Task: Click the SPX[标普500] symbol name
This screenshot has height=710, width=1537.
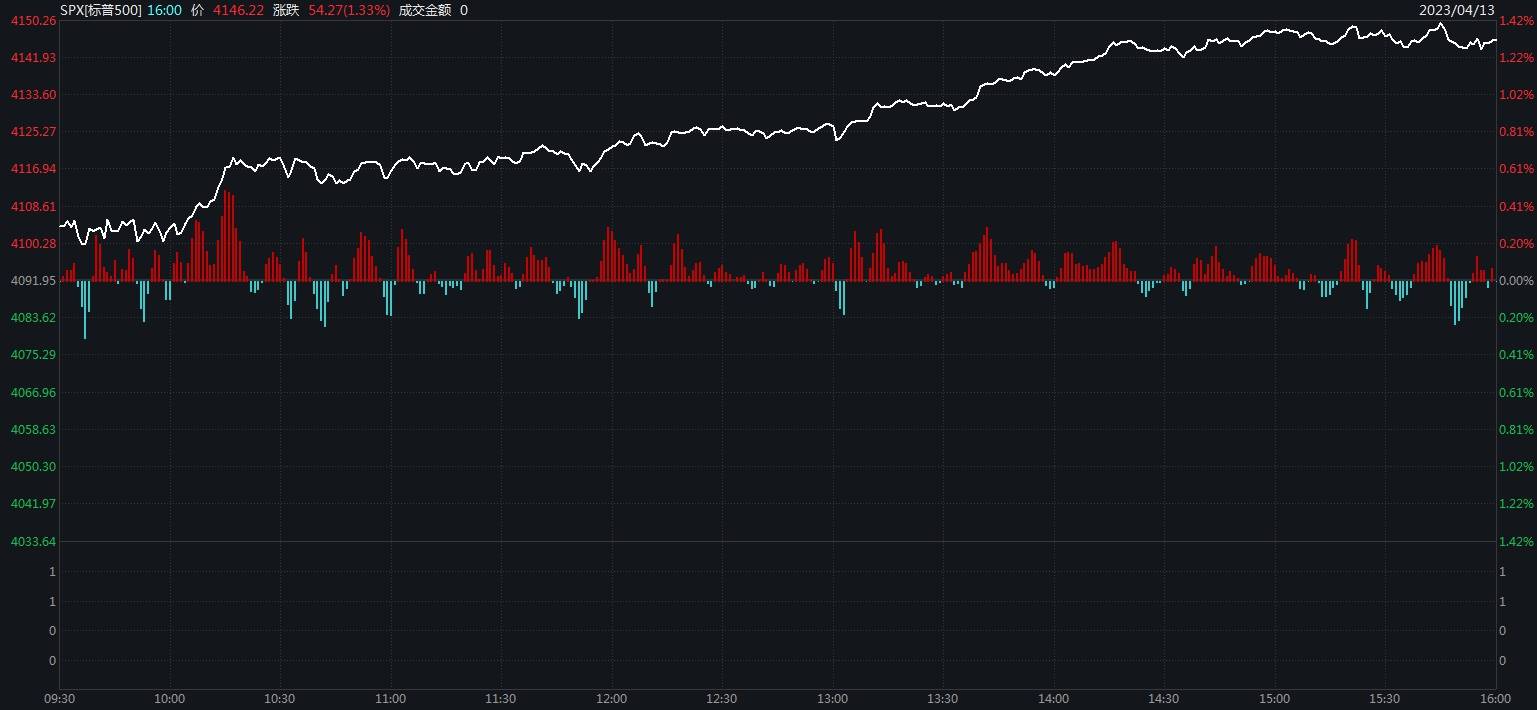Action: pyautogui.click(x=100, y=10)
